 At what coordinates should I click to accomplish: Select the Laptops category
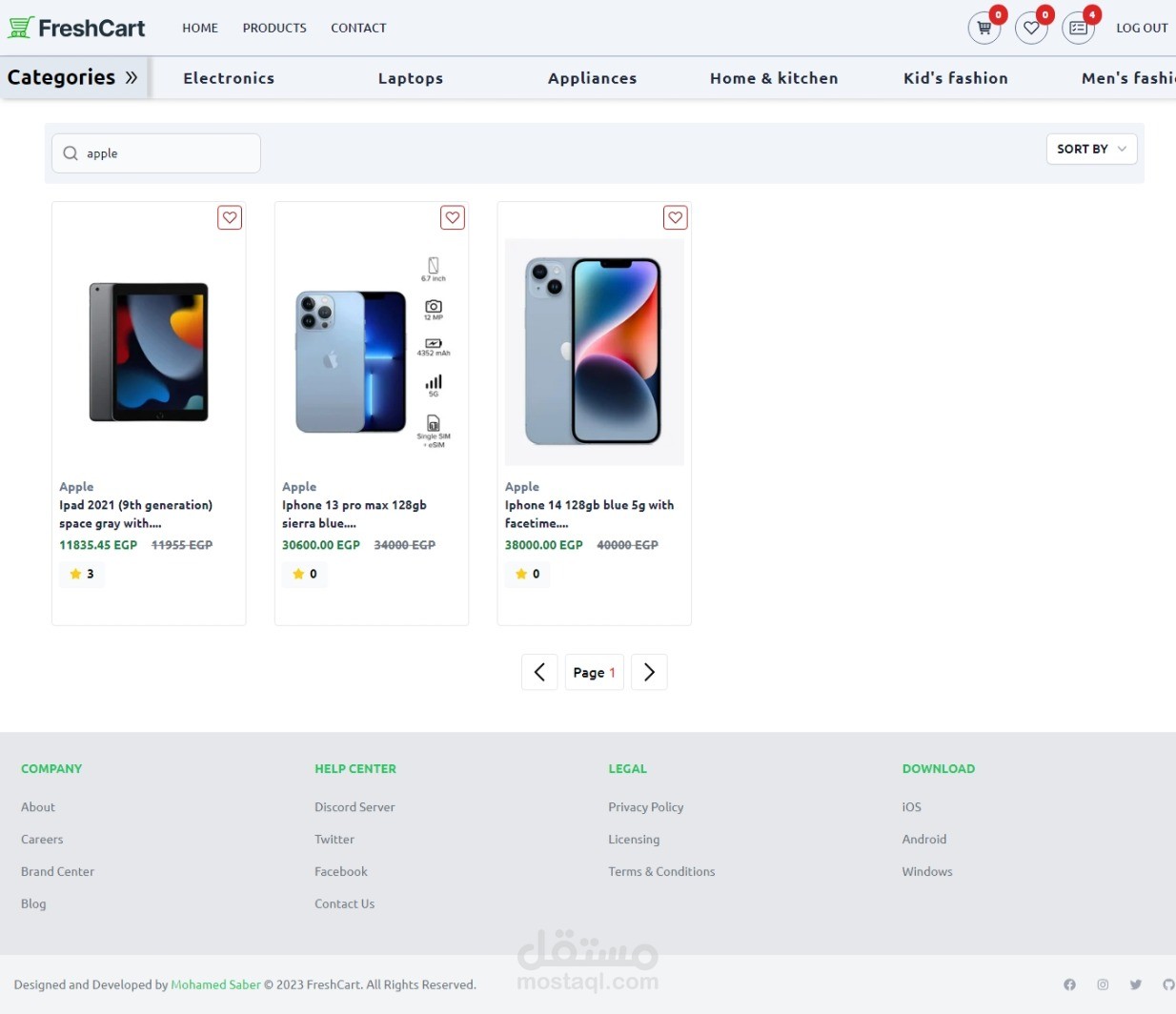tap(411, 78)
